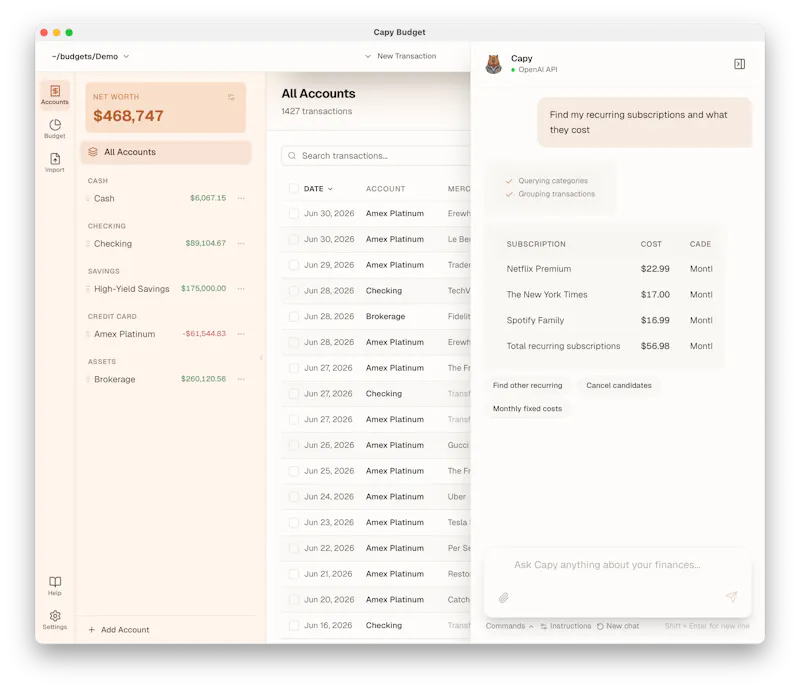Image resolution: width=800 pixels, height=690 pixels.
Task: Click the Jun 22, 2026 date cell
Action: [329, 548]
